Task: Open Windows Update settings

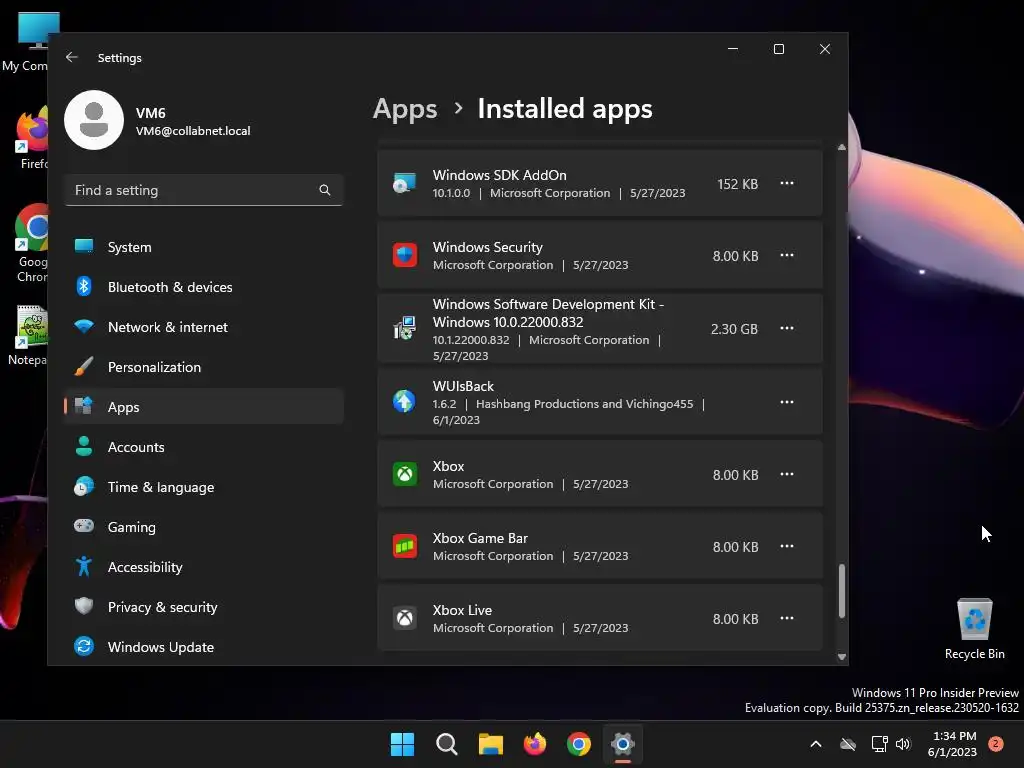Action: pyautogui.click(x=204, y=647)
